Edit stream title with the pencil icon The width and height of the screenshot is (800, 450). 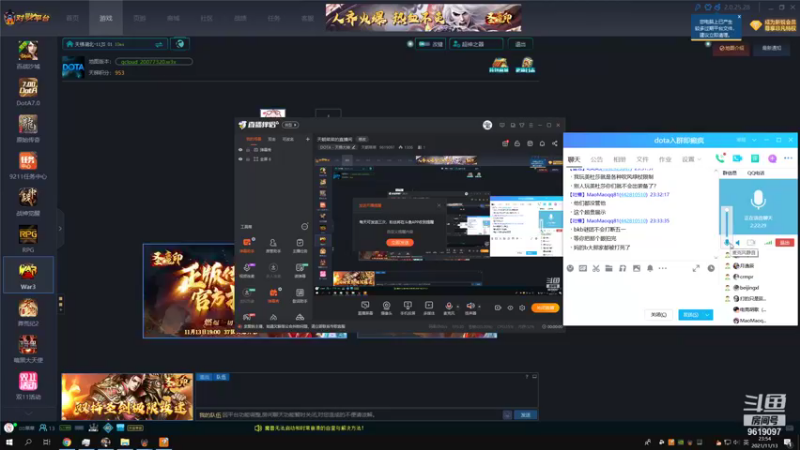click(x=354, y=147)
